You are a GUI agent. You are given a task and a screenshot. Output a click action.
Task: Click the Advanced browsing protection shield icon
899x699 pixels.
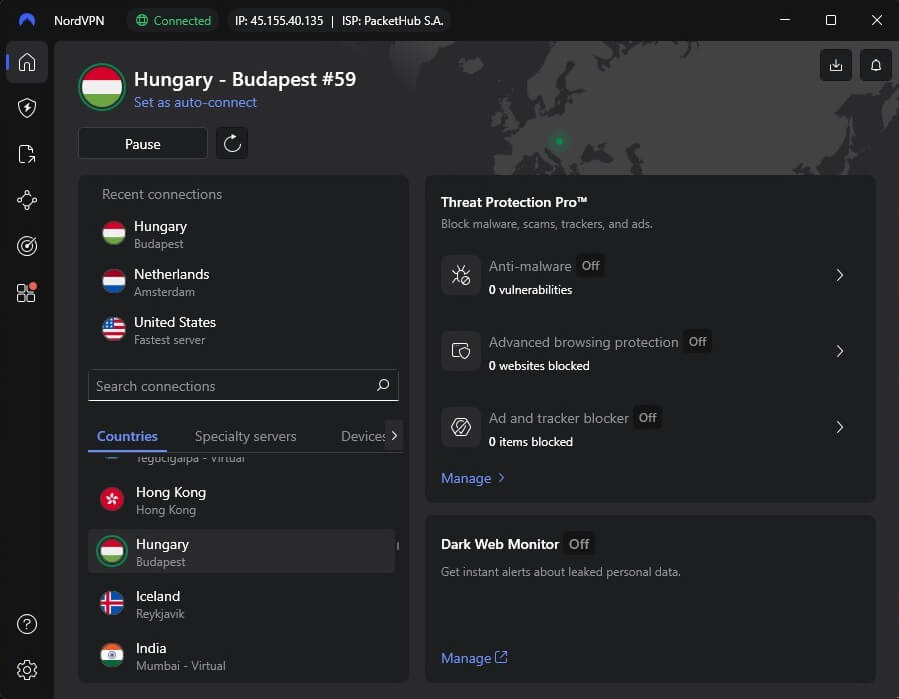point(460,351)
